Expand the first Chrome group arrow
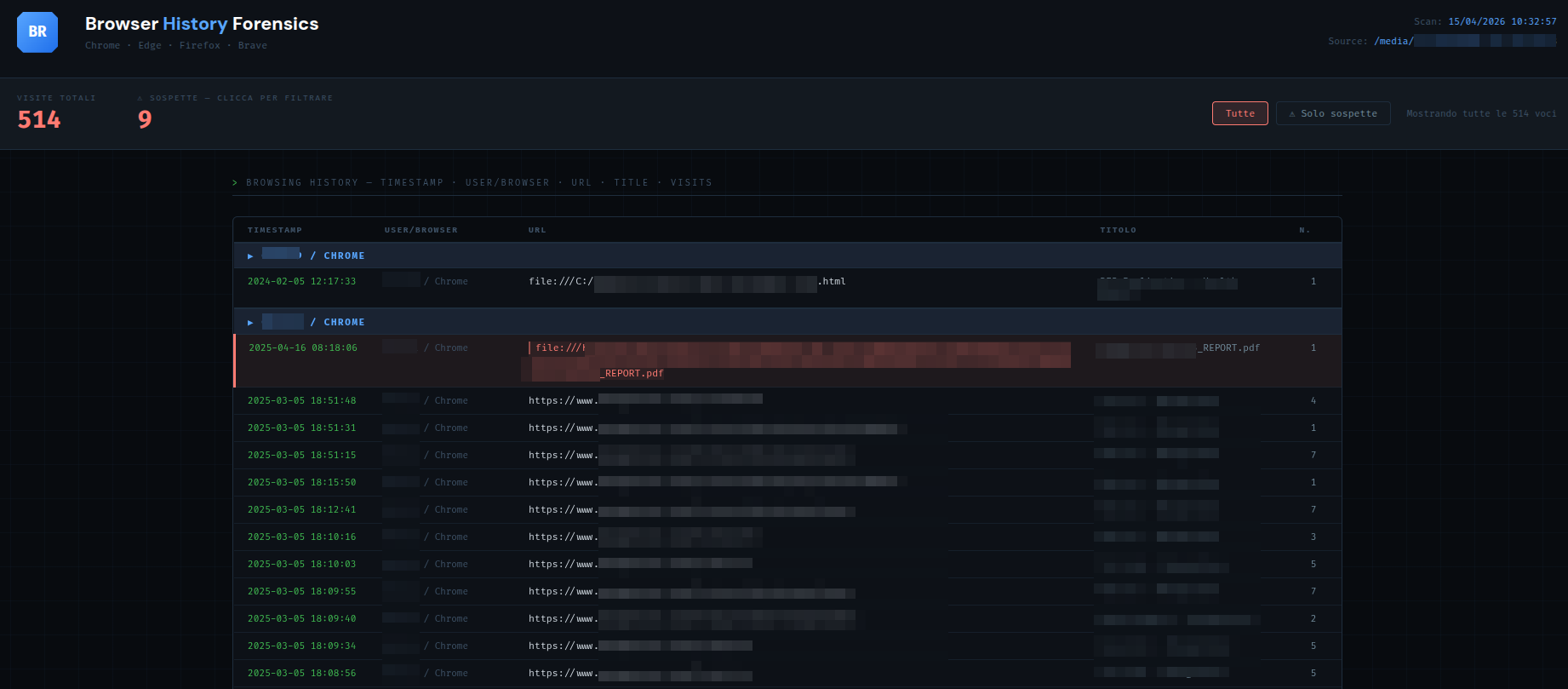The image size is (1568, 689). click(250, 256)
